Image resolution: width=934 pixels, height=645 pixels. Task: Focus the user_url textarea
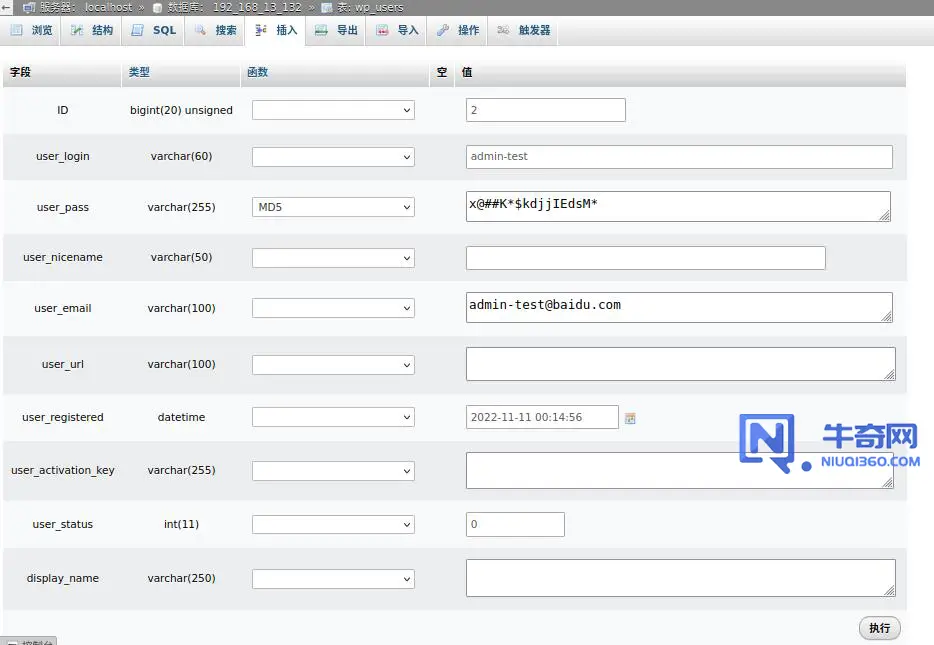pos(680,364)
